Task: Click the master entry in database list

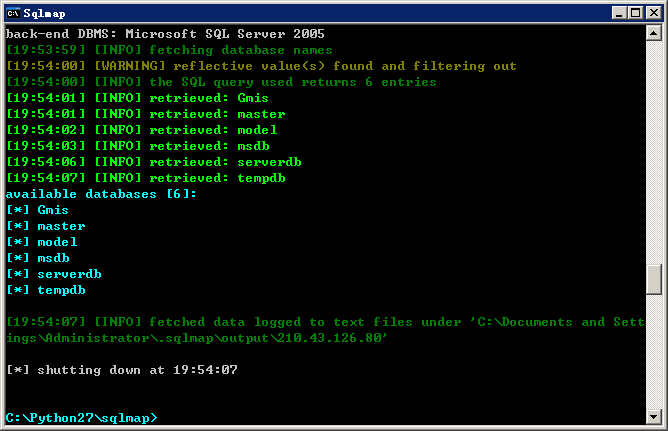Action: (x=61, y=226)
